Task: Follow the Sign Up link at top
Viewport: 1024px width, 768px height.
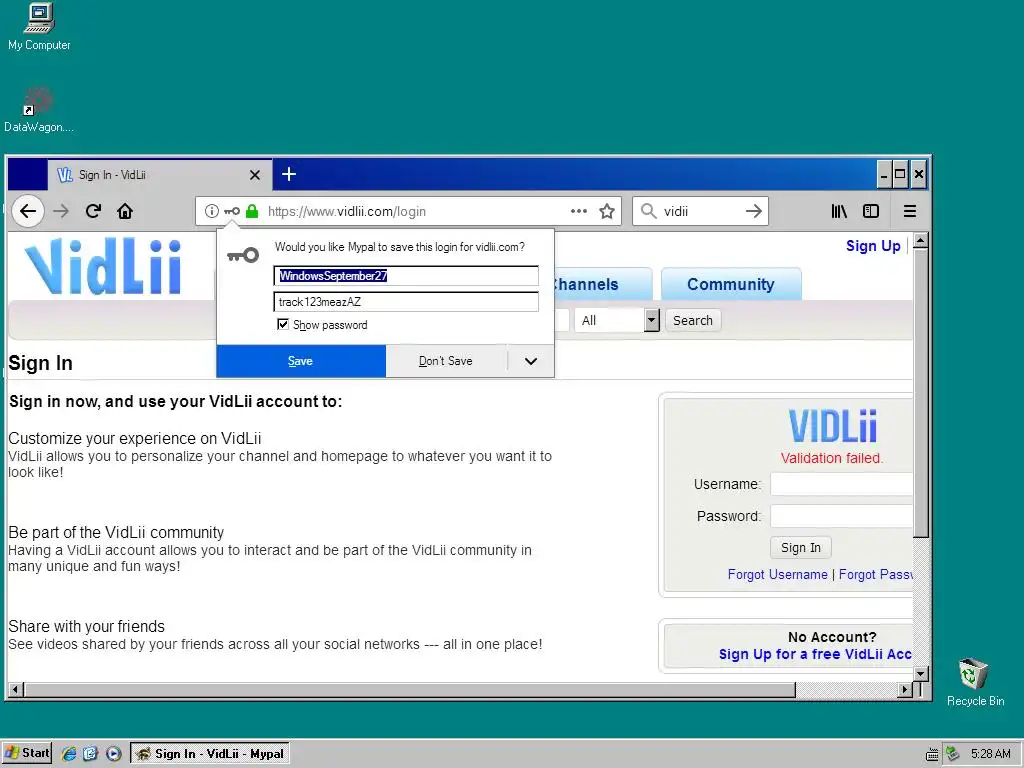Action: [873, 246]
